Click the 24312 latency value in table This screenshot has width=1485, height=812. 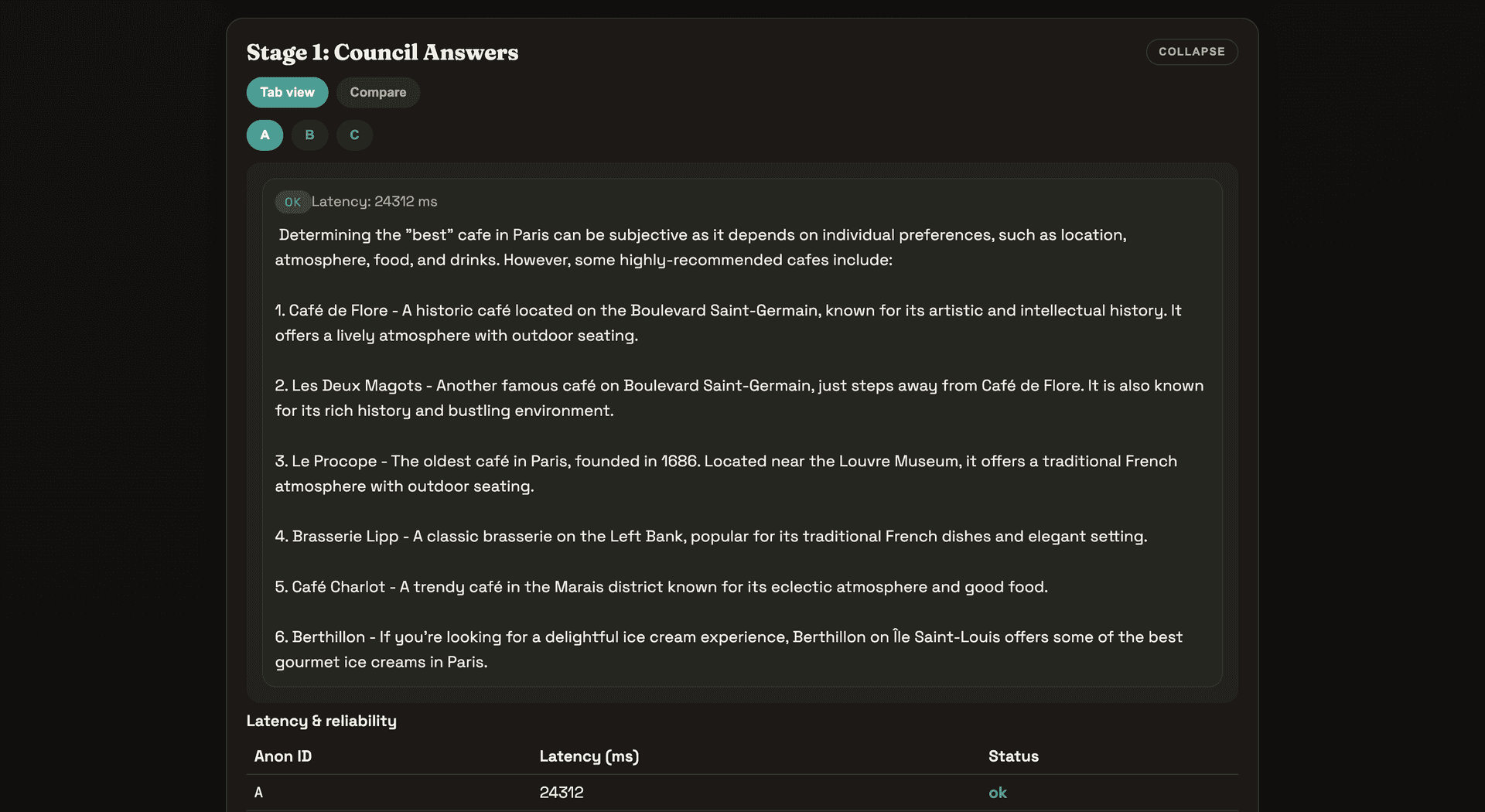[562, 793]
